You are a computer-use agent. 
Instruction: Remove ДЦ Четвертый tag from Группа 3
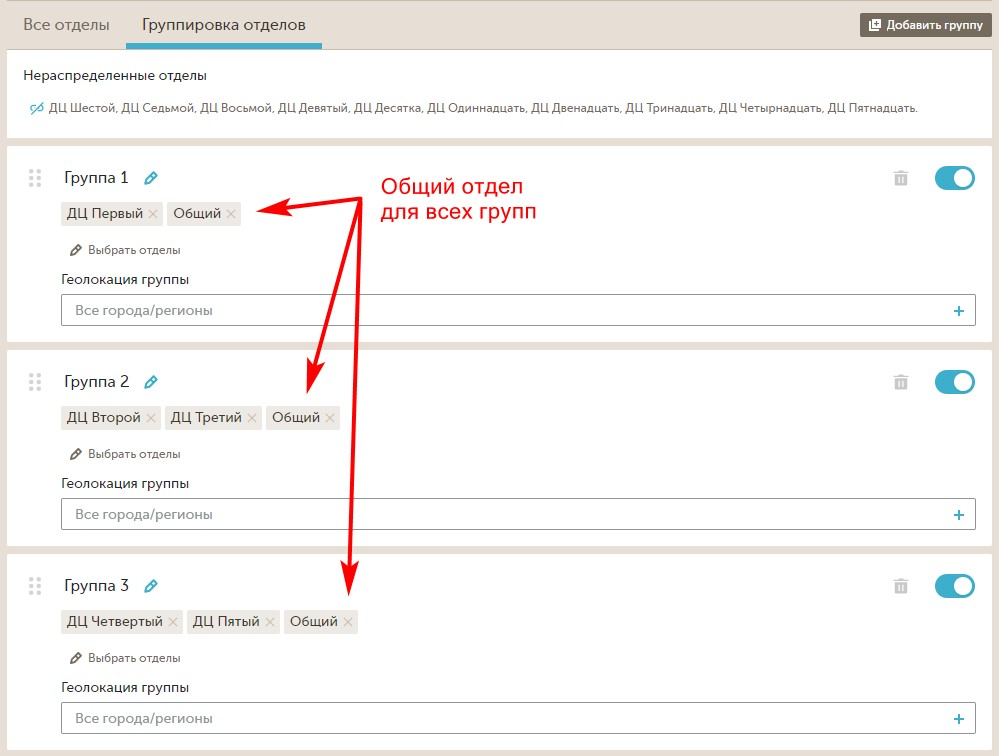point(173,622)
